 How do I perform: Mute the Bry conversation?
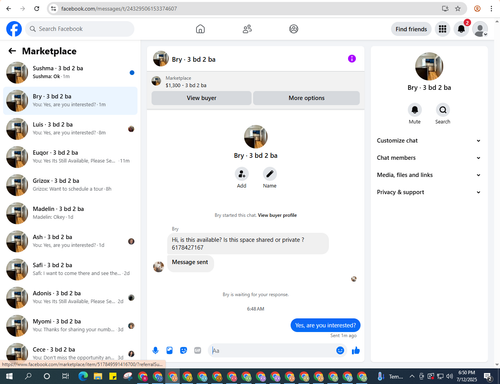(x=415, y=110)
